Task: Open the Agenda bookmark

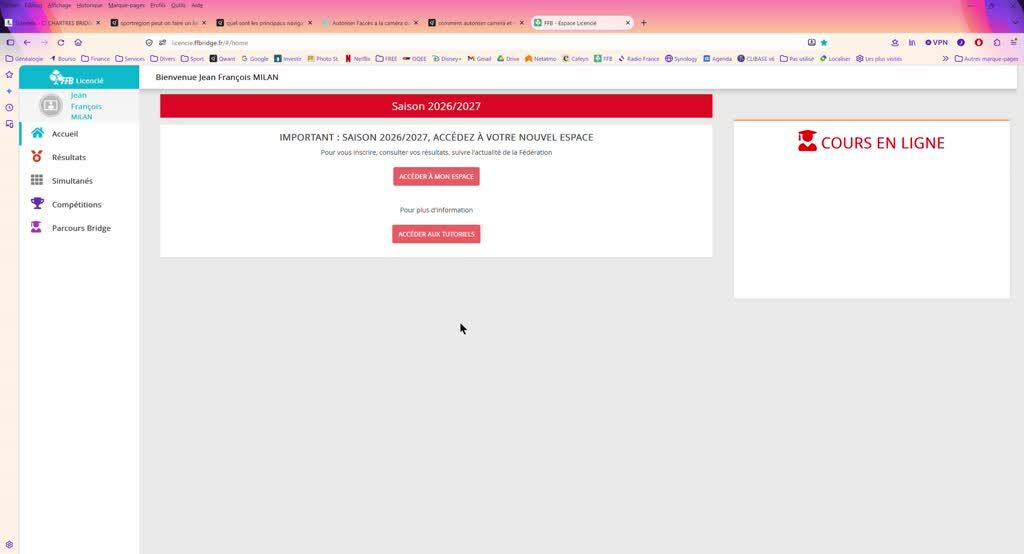Action: click(717, 59)
